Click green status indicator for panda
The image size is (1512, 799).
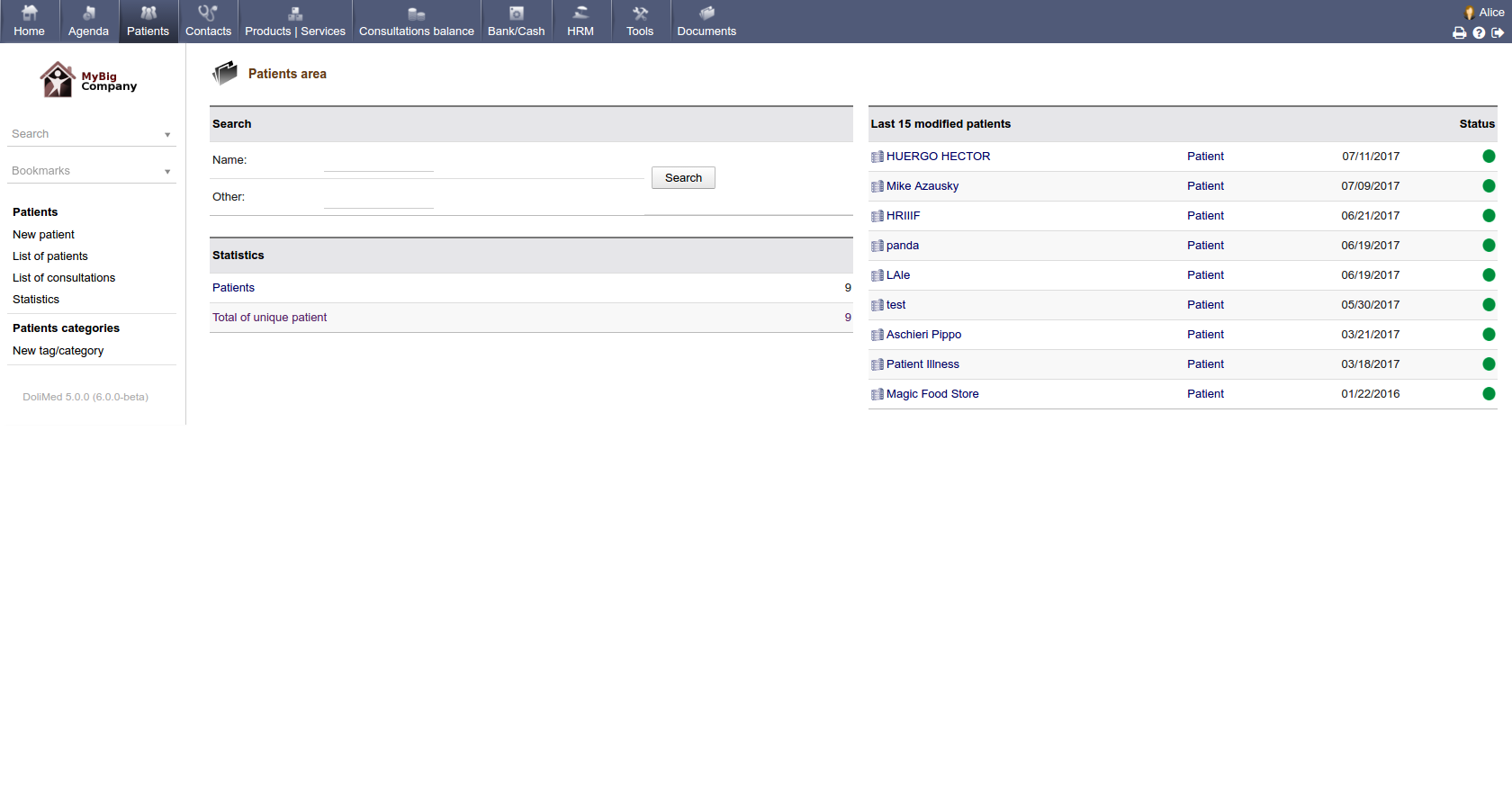tap(1489, 246)
